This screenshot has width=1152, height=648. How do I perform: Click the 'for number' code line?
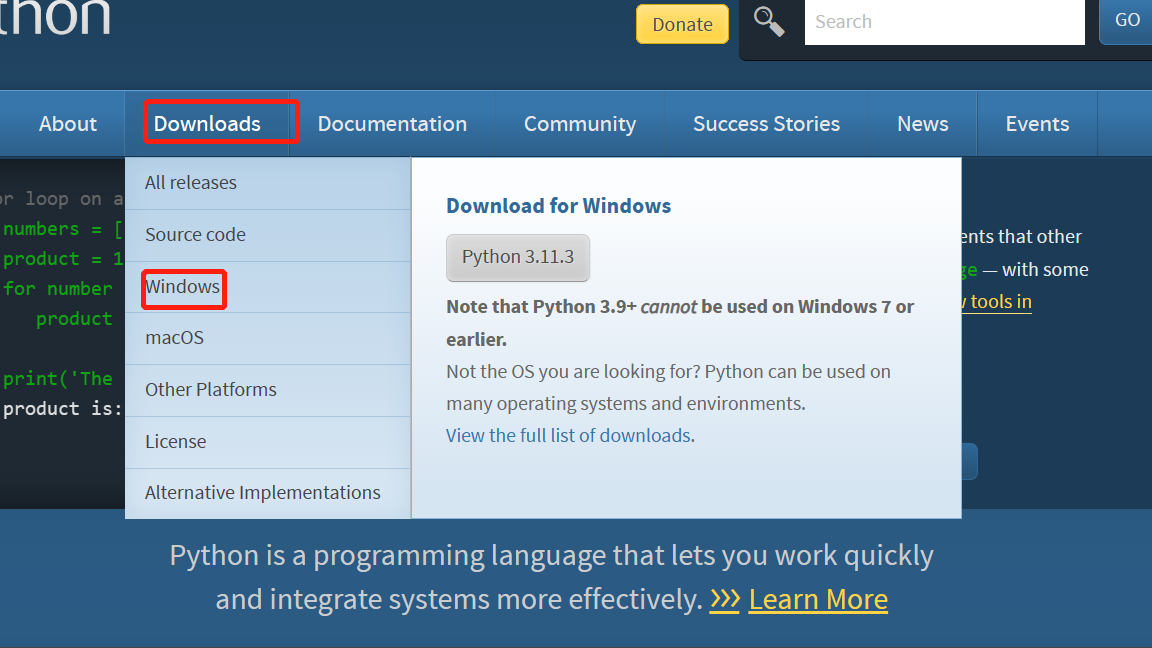(58, 289)
